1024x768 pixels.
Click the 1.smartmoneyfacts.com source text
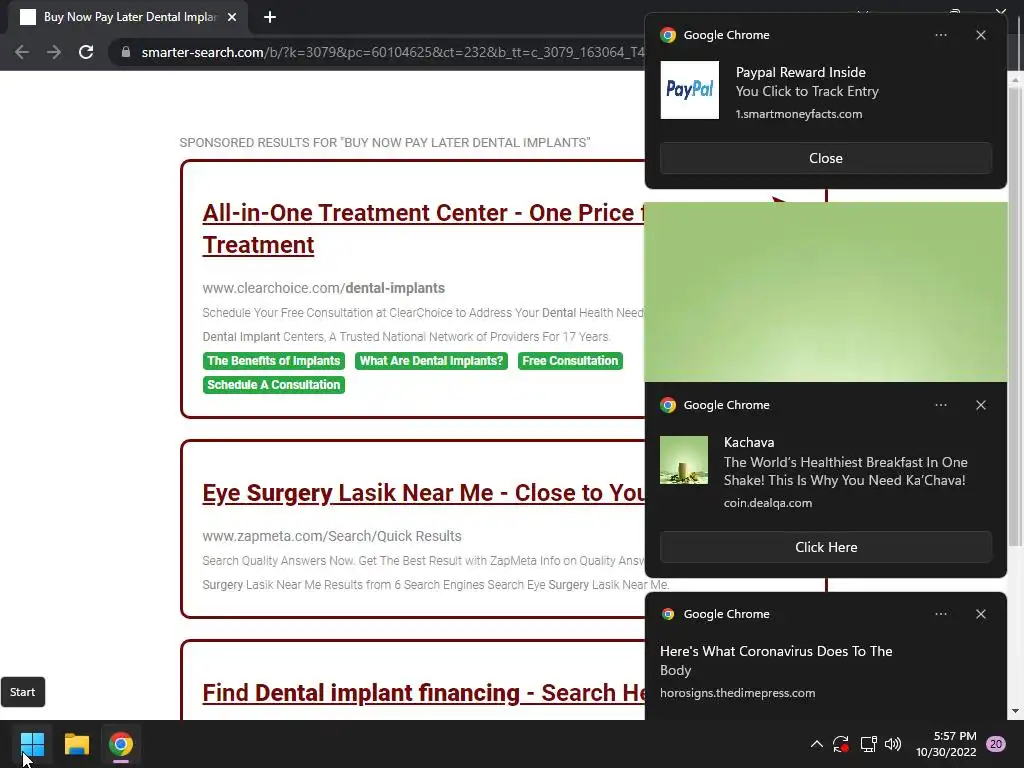799,114
